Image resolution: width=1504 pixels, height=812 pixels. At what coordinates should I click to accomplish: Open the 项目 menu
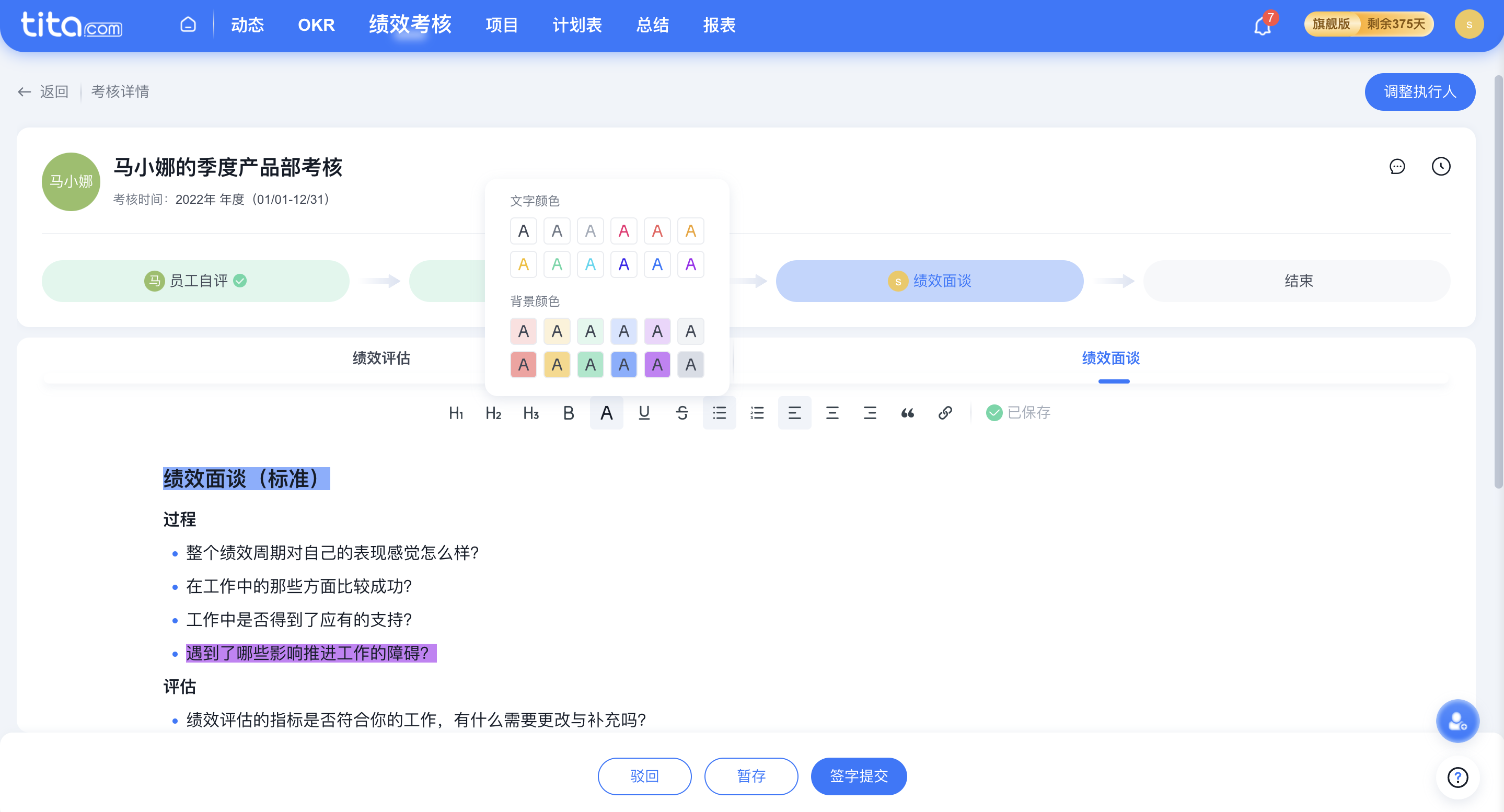[502, 25]
